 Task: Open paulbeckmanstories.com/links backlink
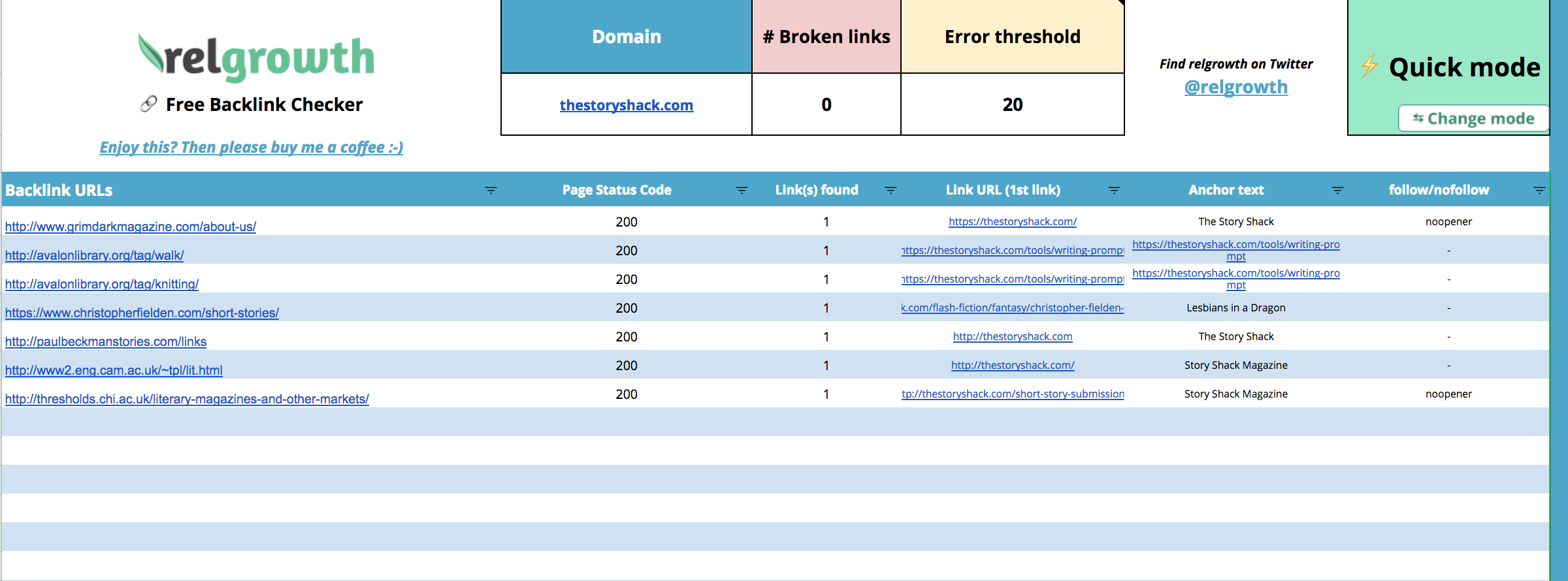(x=106, y=341)
